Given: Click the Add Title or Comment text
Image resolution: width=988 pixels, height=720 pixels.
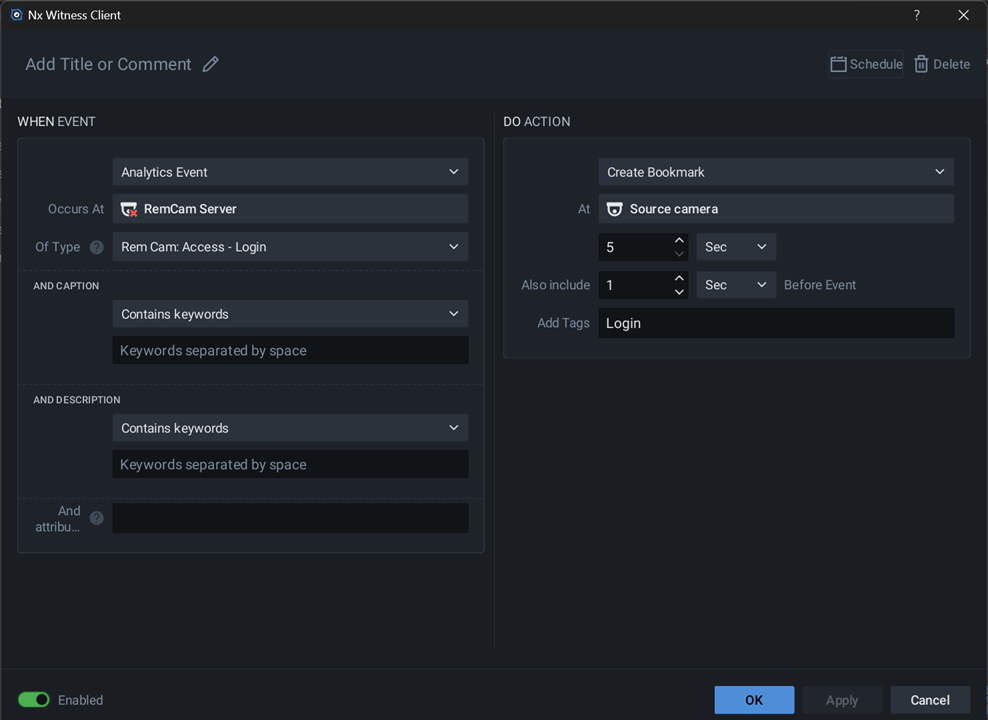Looking at the screenshot, I should [108, 64].
